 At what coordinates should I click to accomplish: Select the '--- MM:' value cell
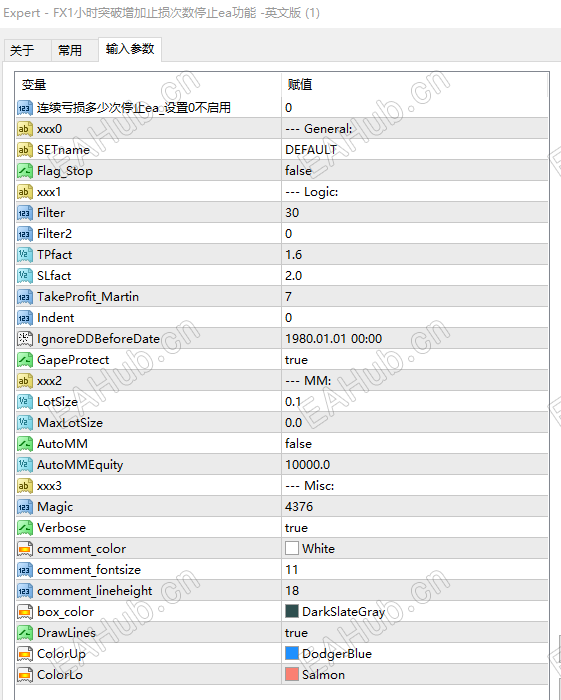(x=415, y=381)
